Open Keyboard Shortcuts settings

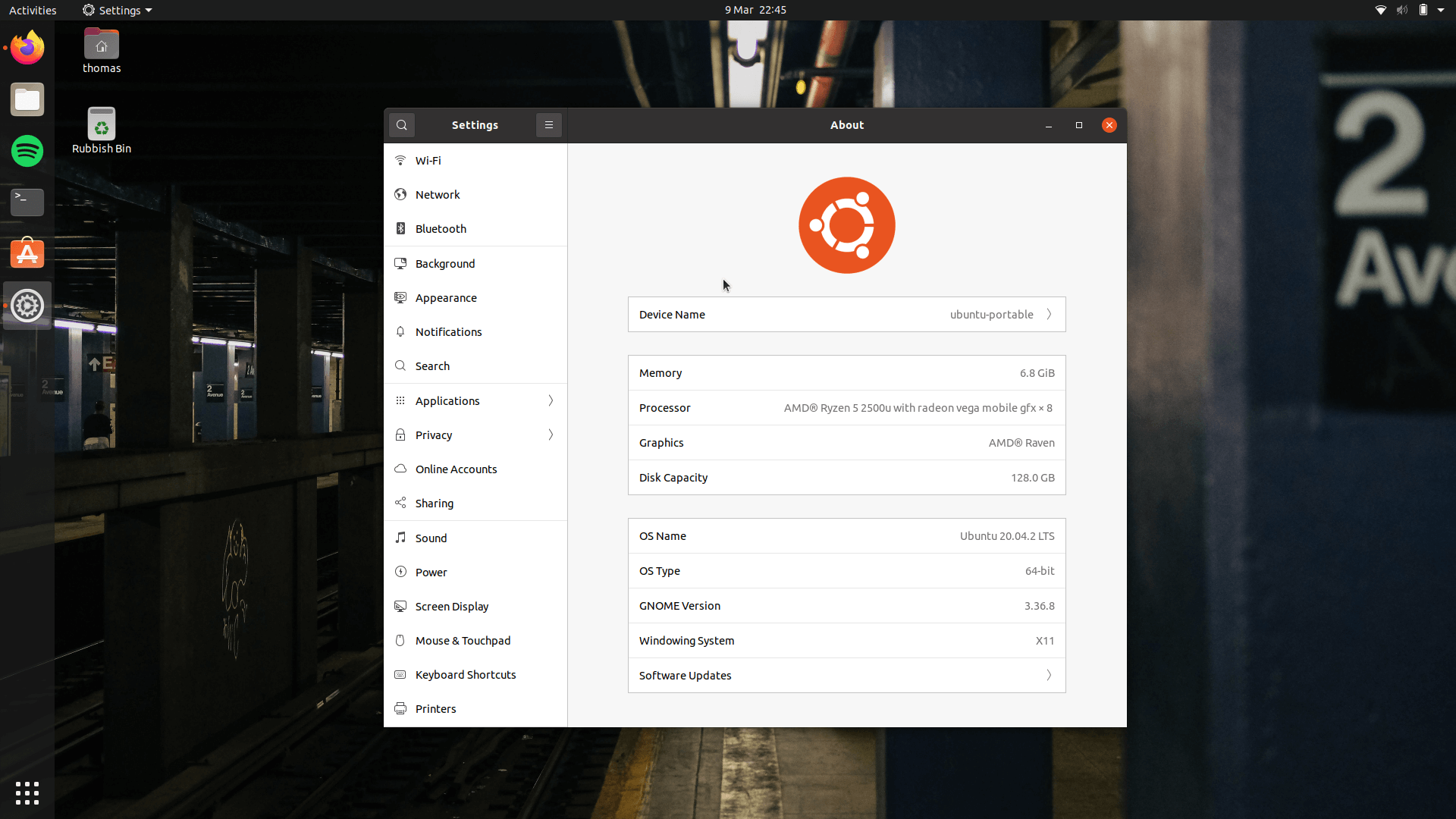tap(466, 674)
